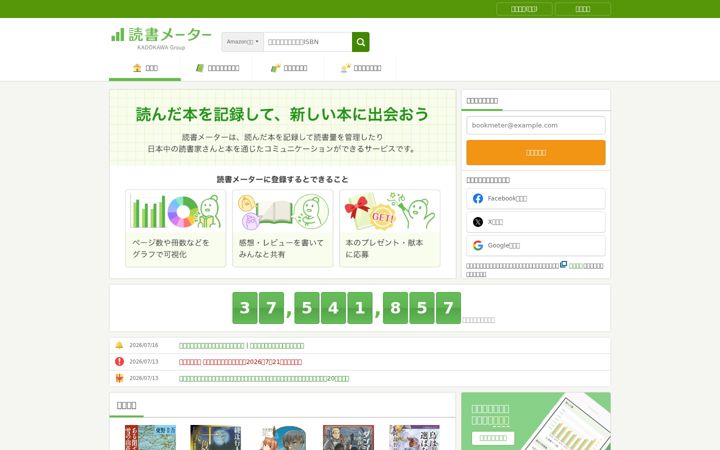Sign in with the Facebook button
Screen dimensions: 720x450
click(x=536, y=198)
